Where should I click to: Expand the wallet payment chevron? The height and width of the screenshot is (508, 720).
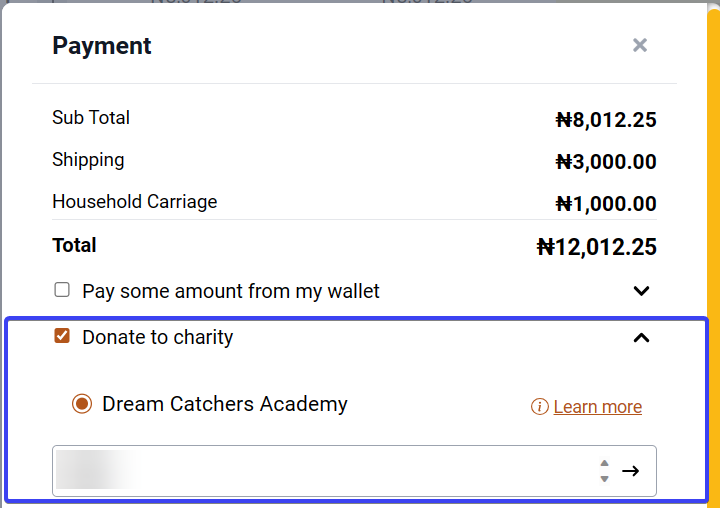click(x=641, y=291)
